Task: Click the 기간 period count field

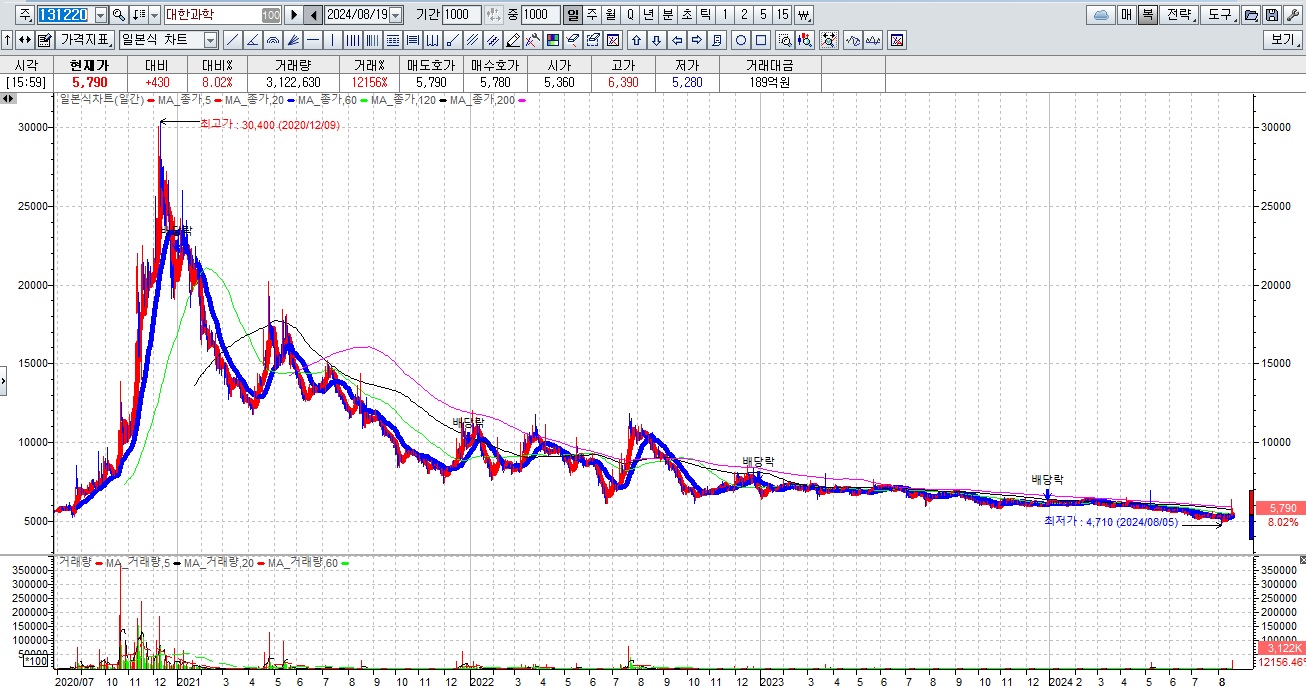Action: tap(461, 15)
